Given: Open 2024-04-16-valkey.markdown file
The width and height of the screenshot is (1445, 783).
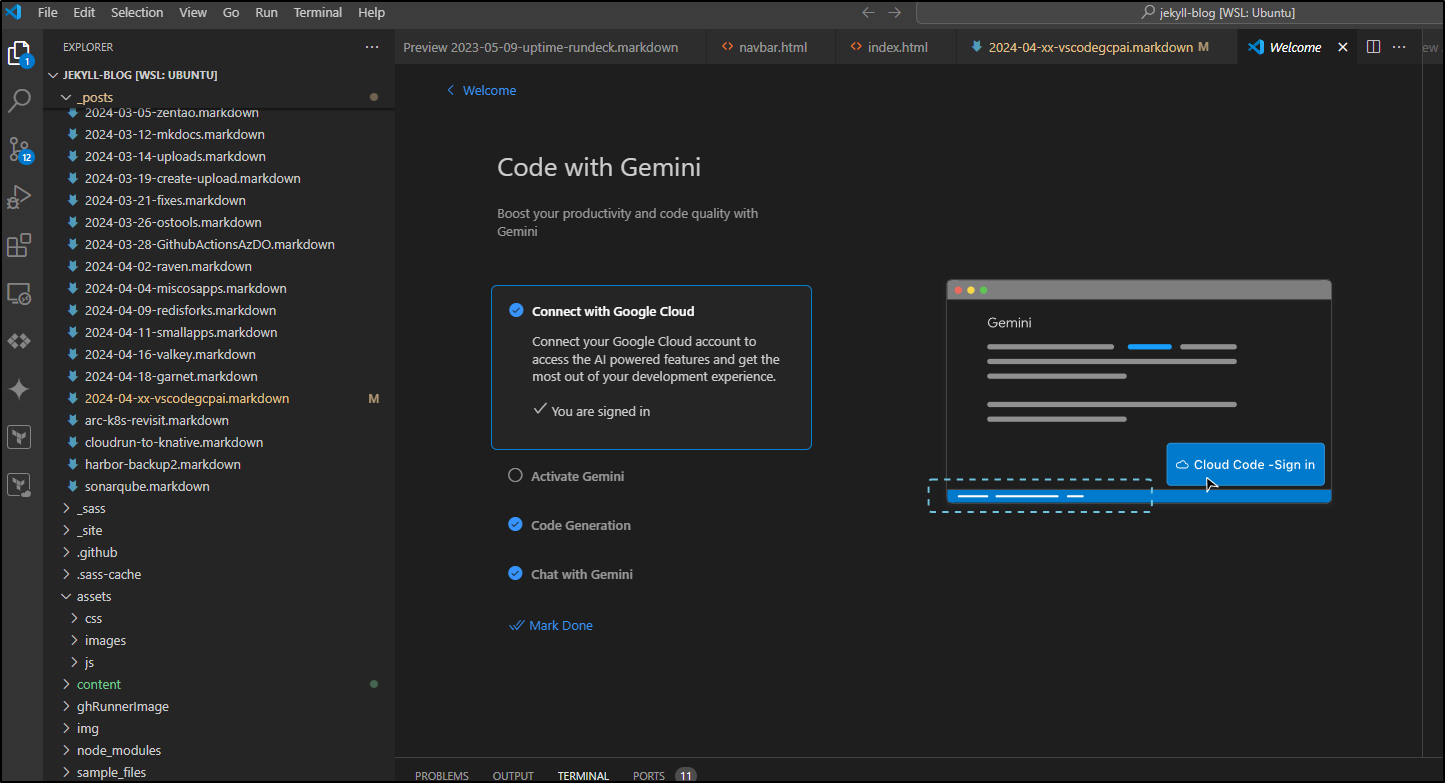Looking at the screenshot, I should 170,354.
